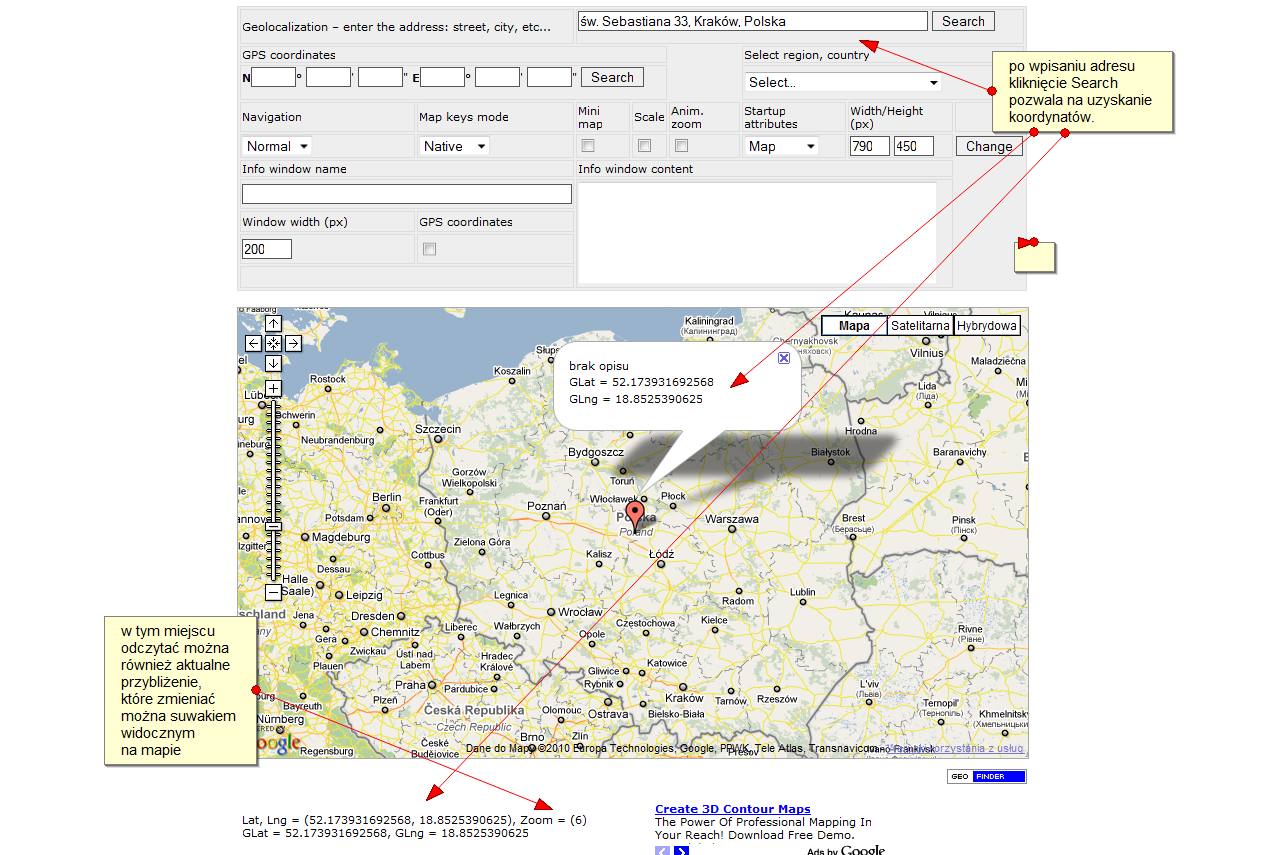This screenshot has width=1263, height=855.
Task: Toggle the Anim. zoom checkbox
Action: 681,146
